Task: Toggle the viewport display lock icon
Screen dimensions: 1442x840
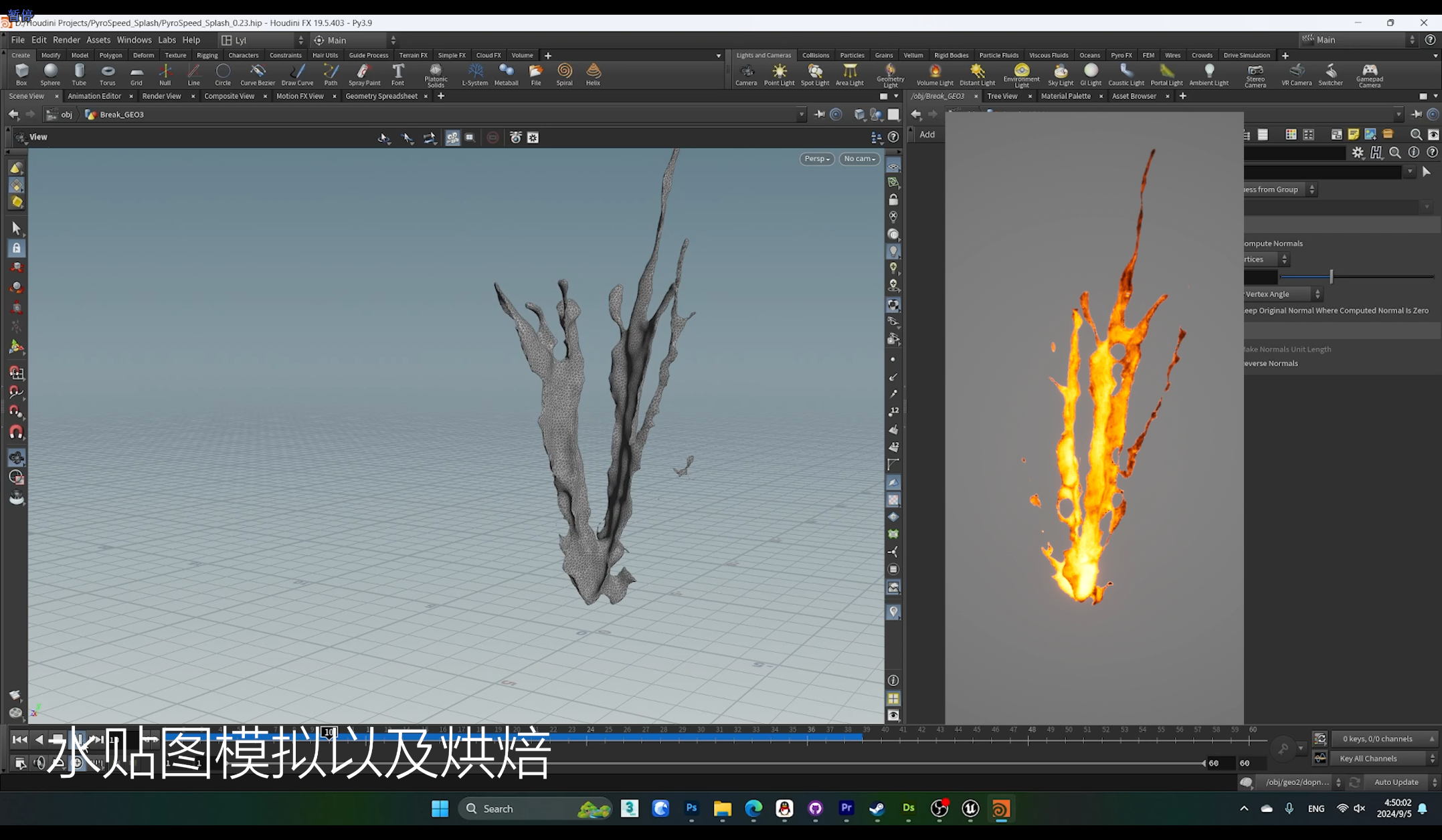Action: pyautogui.click(x=893, y=200)
